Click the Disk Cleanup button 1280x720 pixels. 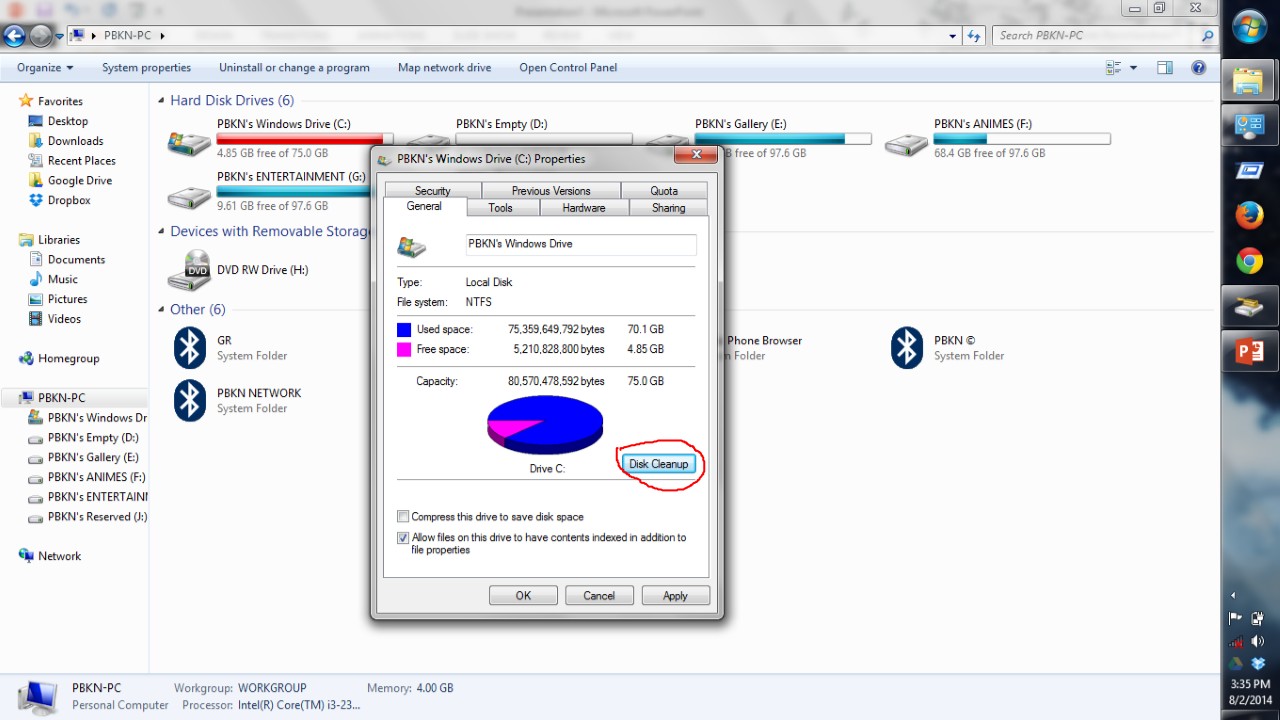[658, 464]
